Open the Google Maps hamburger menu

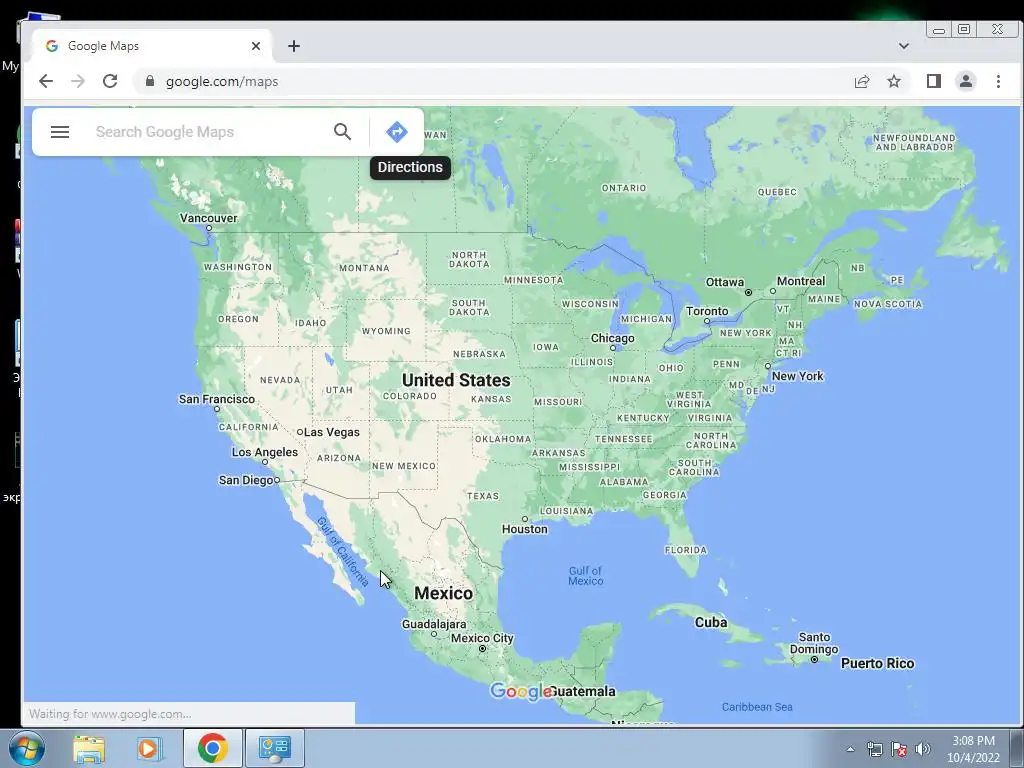pos(60,132)
